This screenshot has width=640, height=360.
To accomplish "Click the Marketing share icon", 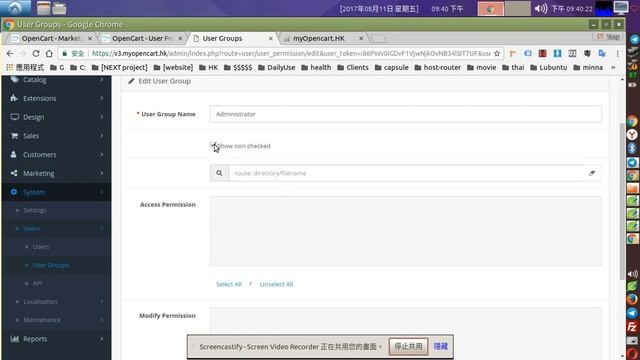I will click(14, 173).
